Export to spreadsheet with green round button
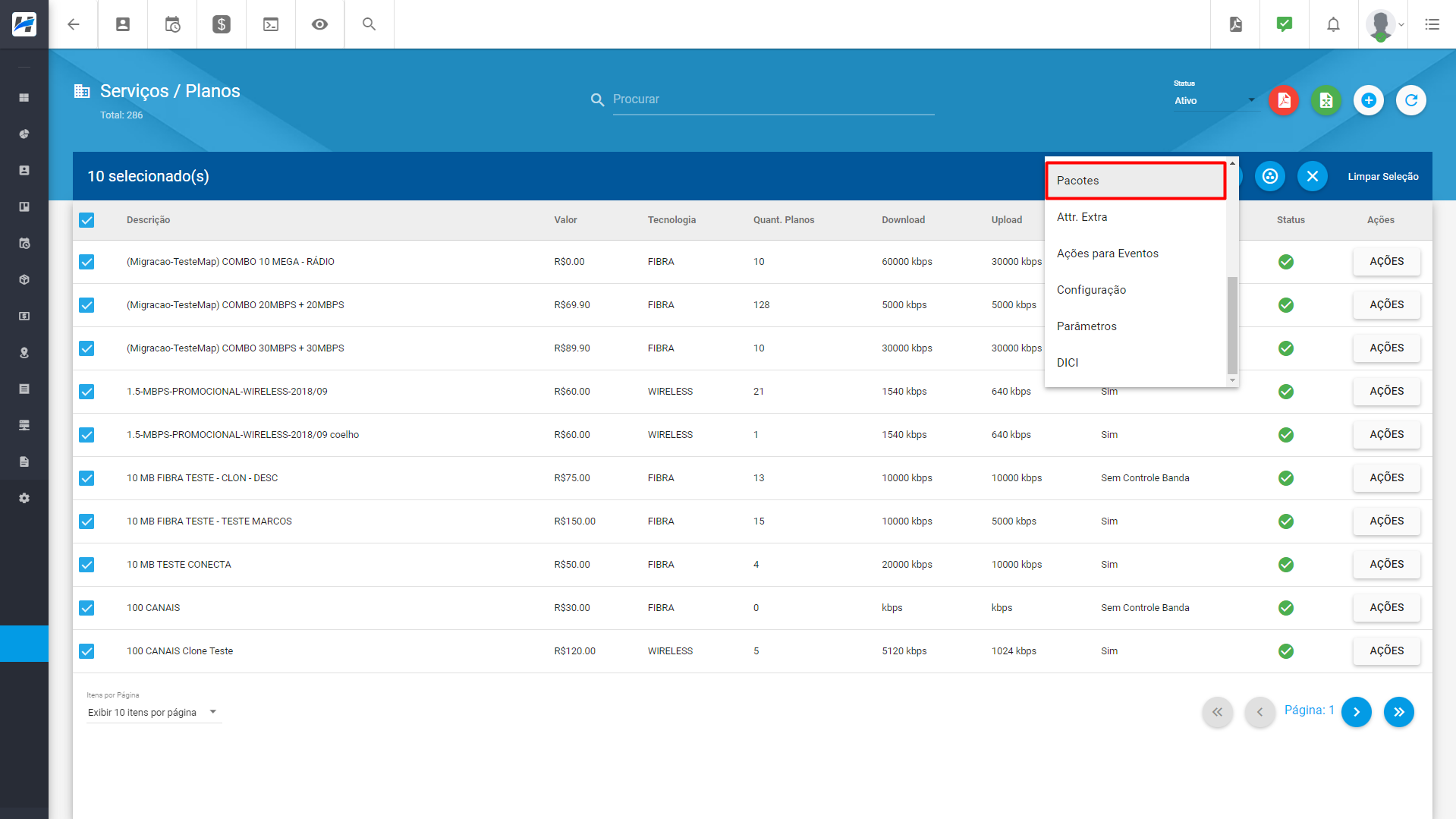This screenshot has height=819, width=1456. [1326, 100]
